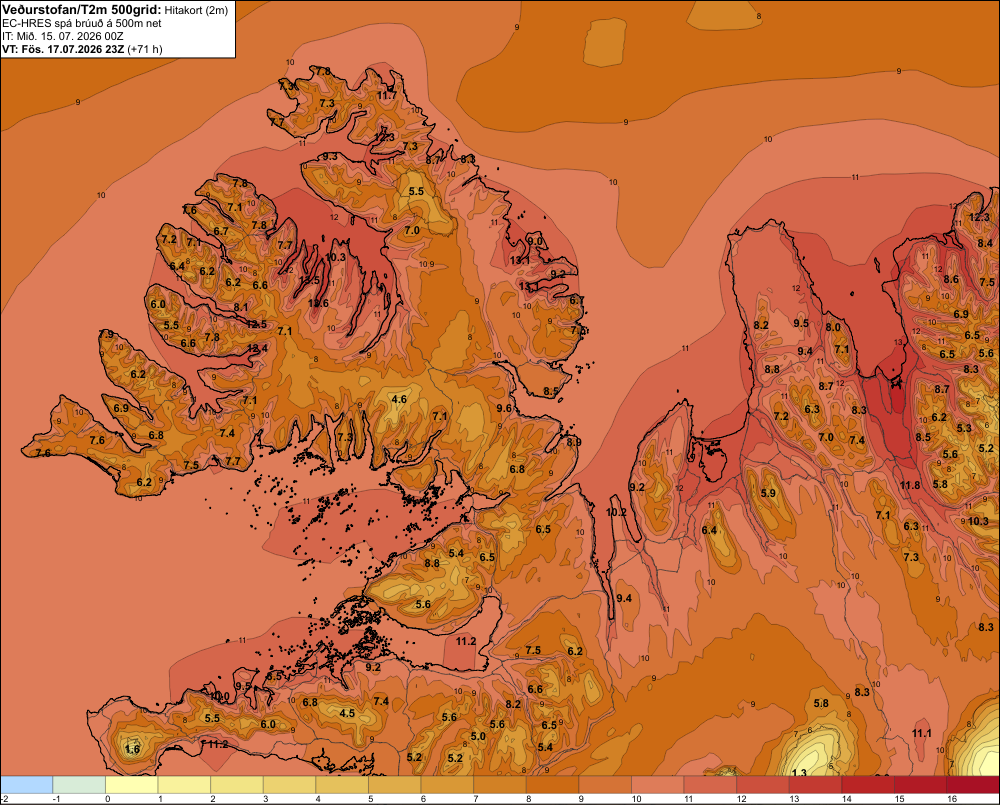Click the 8.1 temperature value

pyautogui.click(x=240, y=307)
